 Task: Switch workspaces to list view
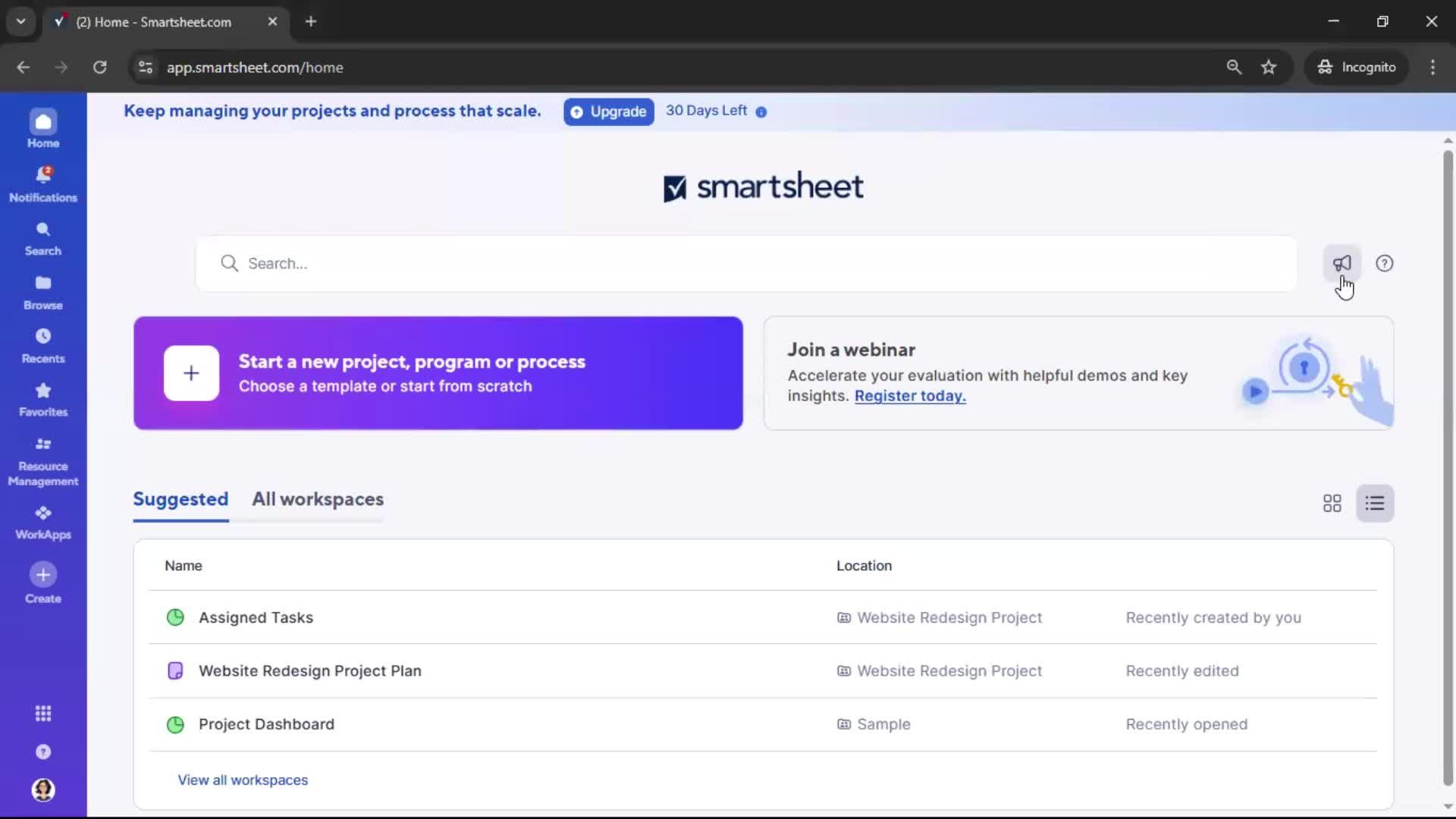click(x=1375, y=503)
